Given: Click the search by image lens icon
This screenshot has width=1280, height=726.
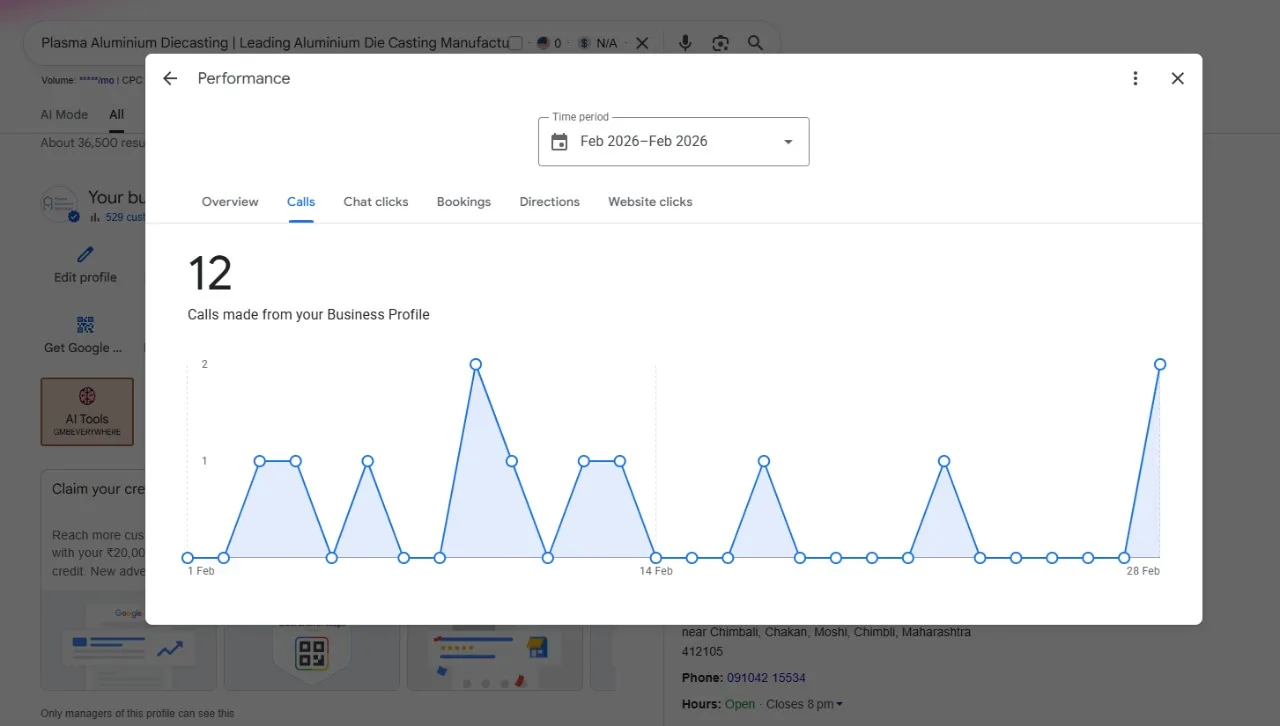Looking at the screenshot, I should [720, 43].
